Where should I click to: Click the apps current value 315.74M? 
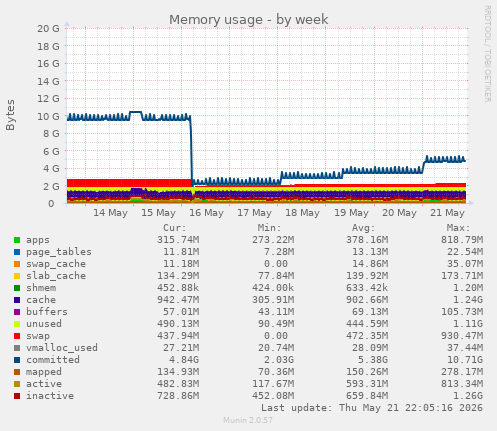point(178,240)
